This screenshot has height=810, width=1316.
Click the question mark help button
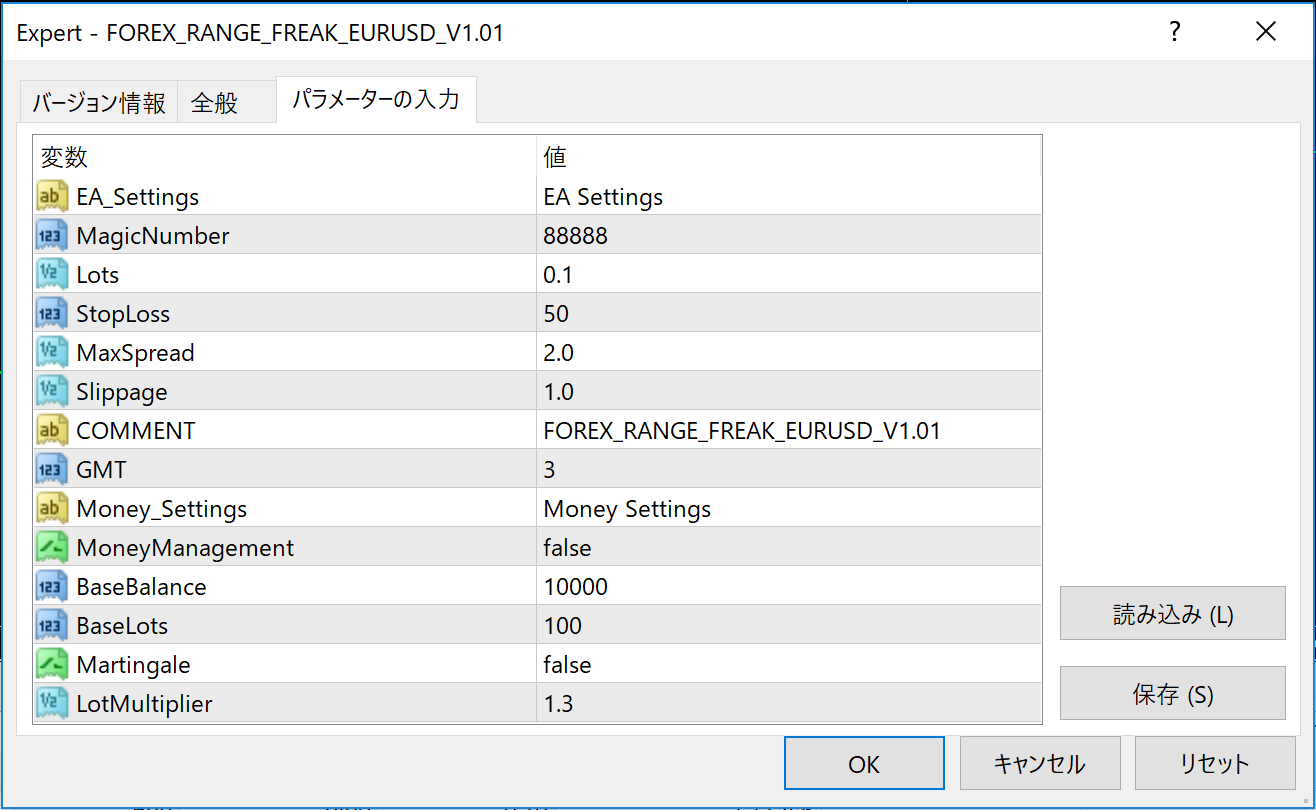1175,33
